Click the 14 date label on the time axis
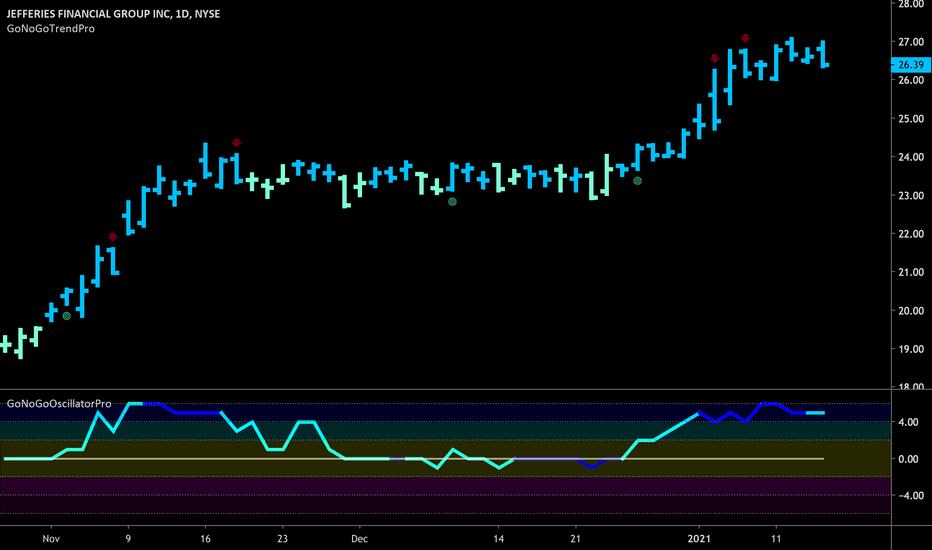The width and height of the screenshot is (932, 550). [499, 539]
